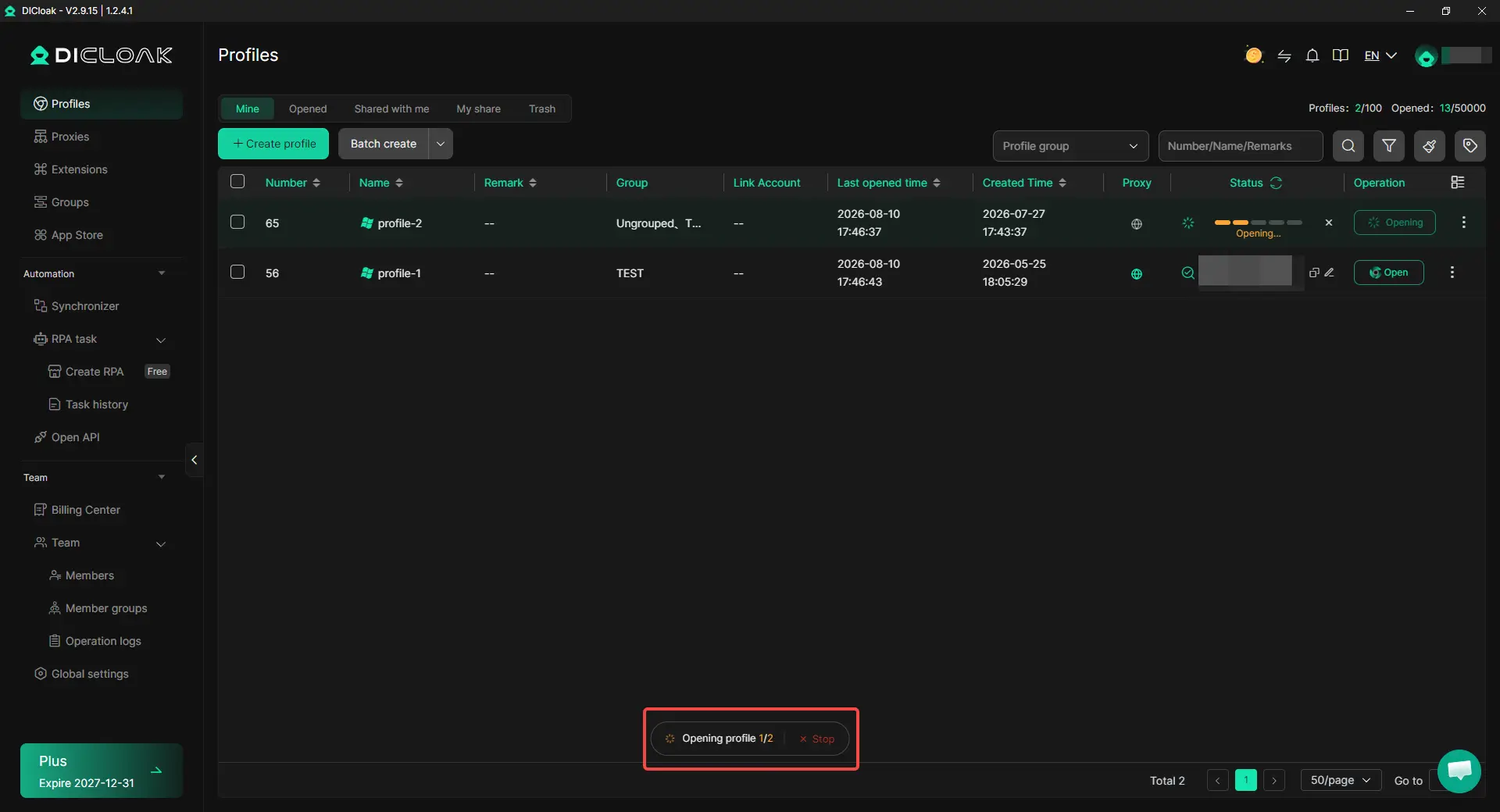
Task: Open more options for profile-1 row
Action: coord(1452,272)
